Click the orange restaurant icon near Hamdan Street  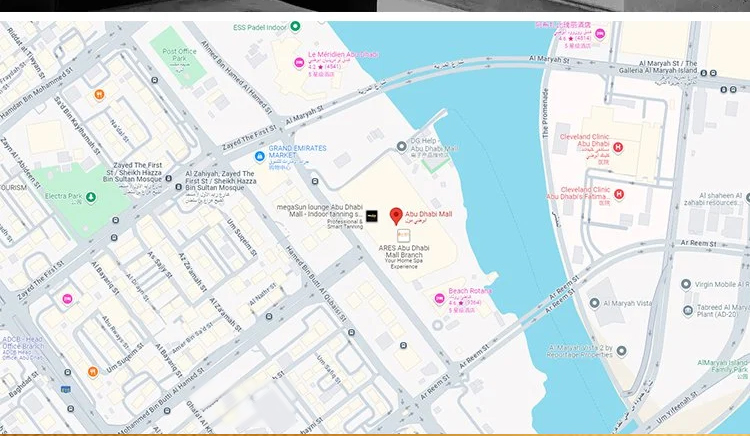tap(99, 95)
